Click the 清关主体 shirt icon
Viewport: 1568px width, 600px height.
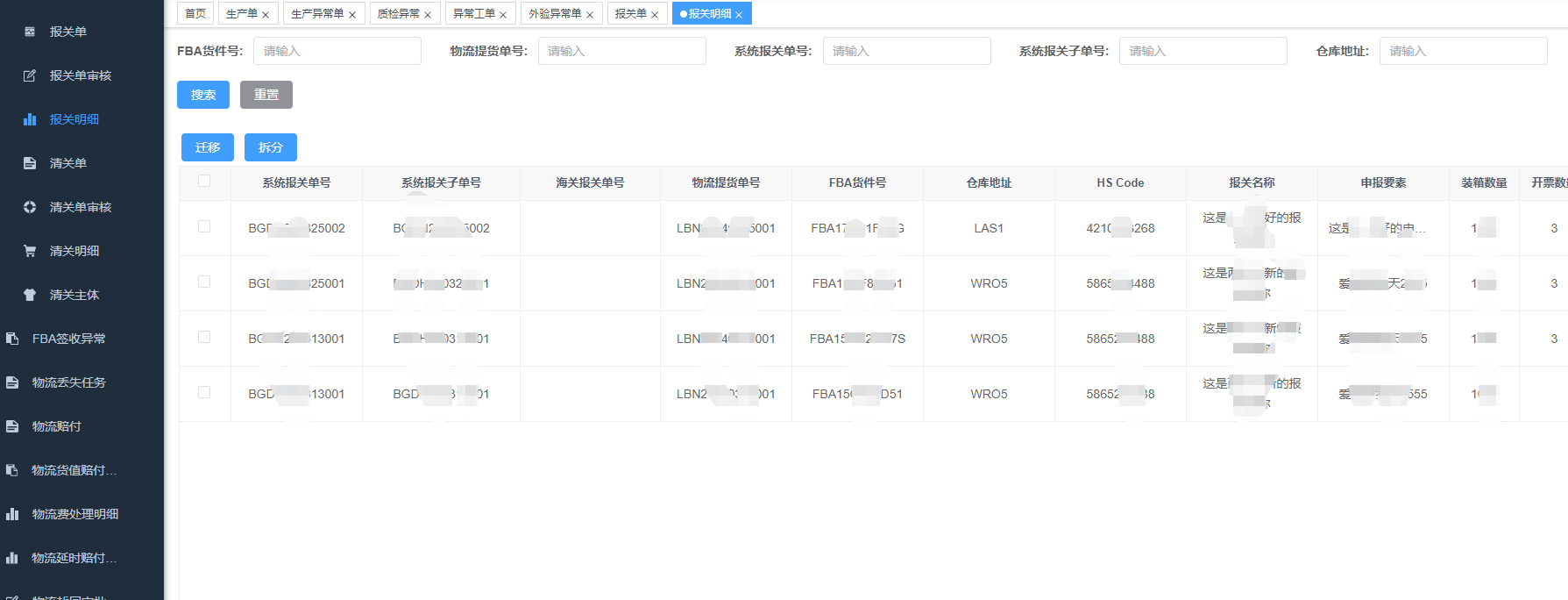pos(30,295)
